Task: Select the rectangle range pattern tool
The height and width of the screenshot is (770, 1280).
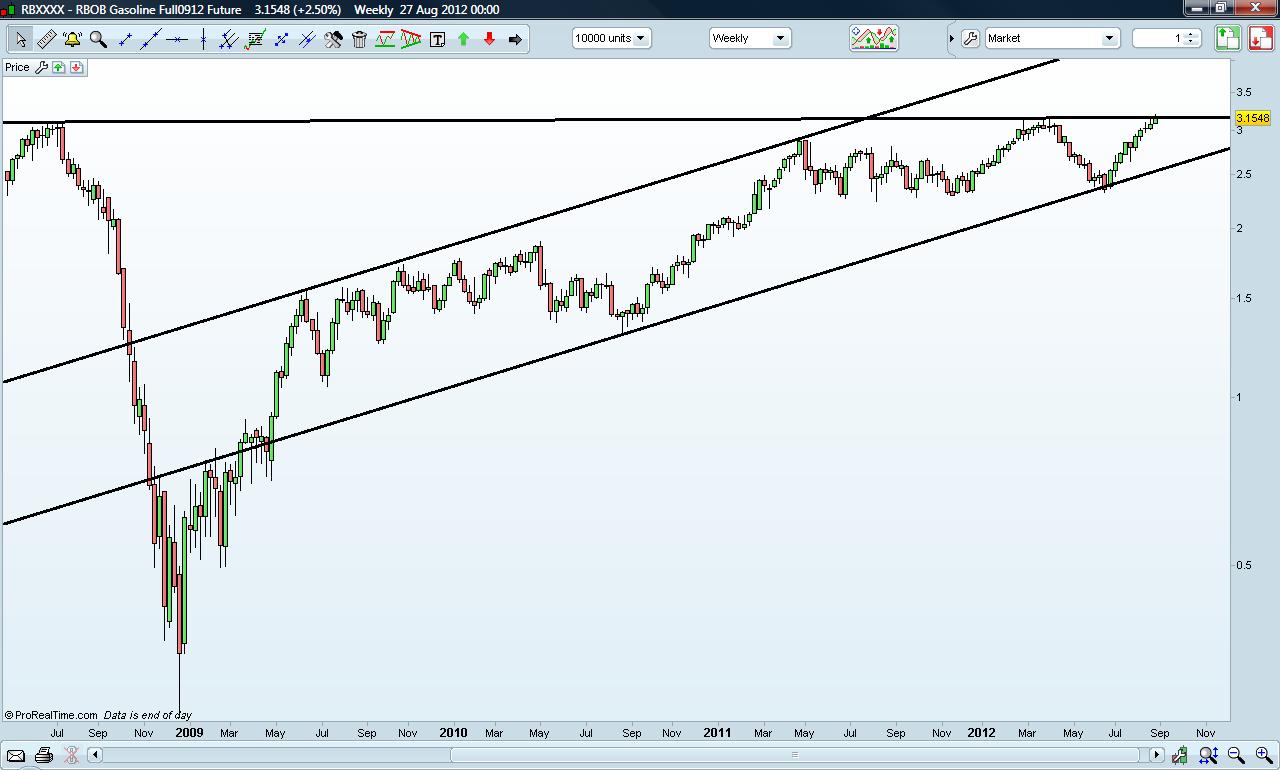Action: (x=385, y=39)
